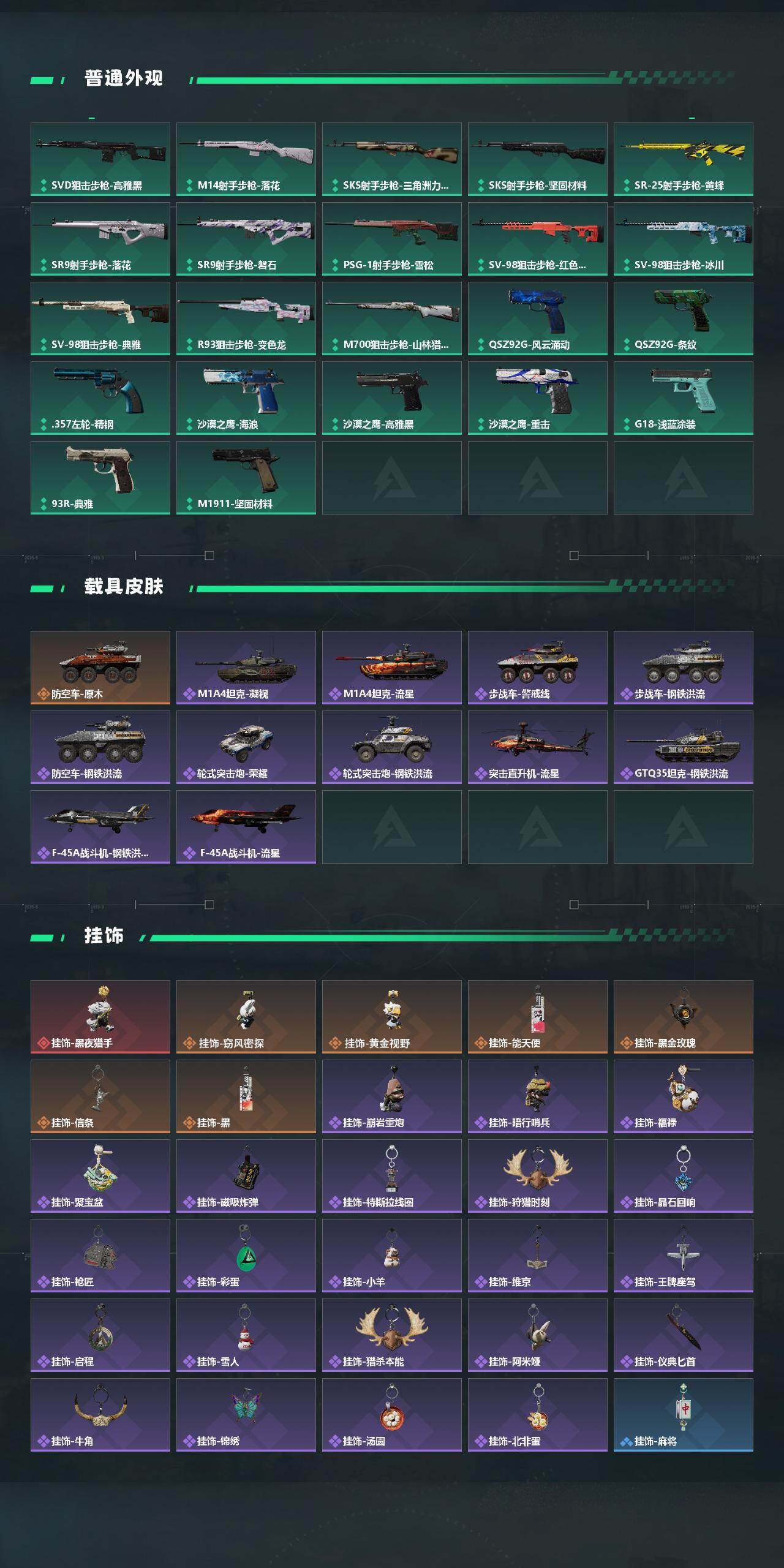Select the SVD sniper rifle 高雅黑 skin

(100, 159)
